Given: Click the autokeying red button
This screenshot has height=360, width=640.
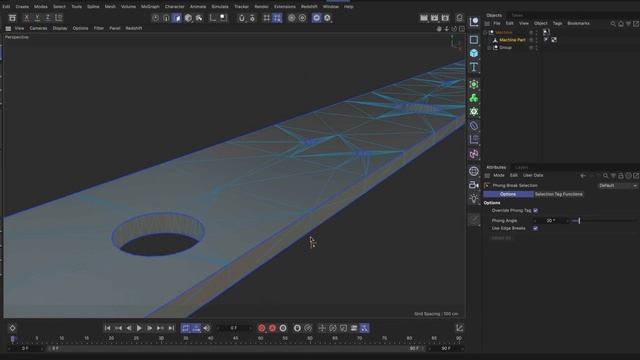Looking at the screenshot, I should coord(272,328).
